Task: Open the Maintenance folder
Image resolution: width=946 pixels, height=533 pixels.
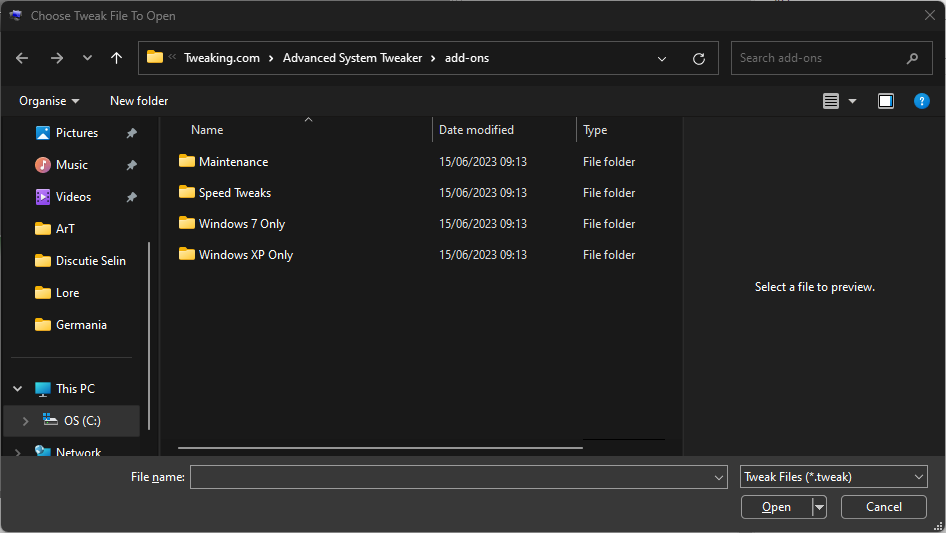Action: tap(233, 162)
